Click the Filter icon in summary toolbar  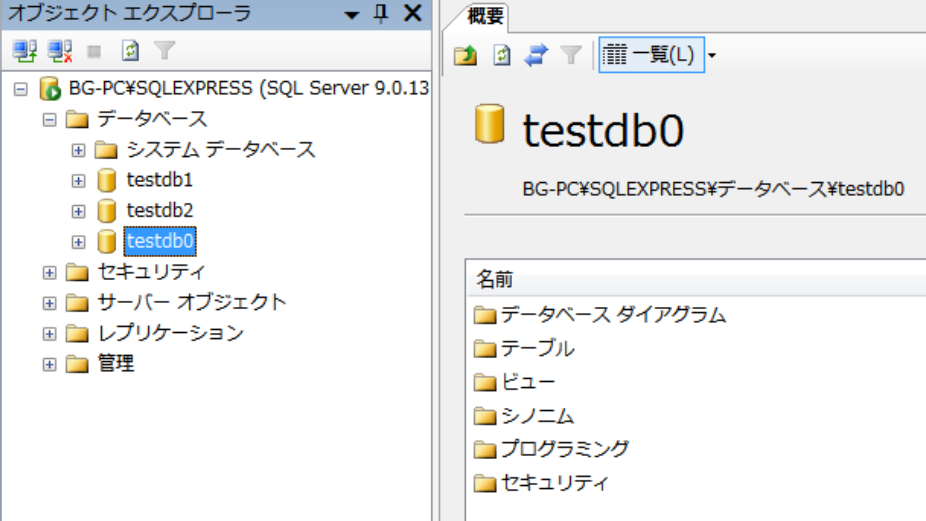(x=571, y=55)
